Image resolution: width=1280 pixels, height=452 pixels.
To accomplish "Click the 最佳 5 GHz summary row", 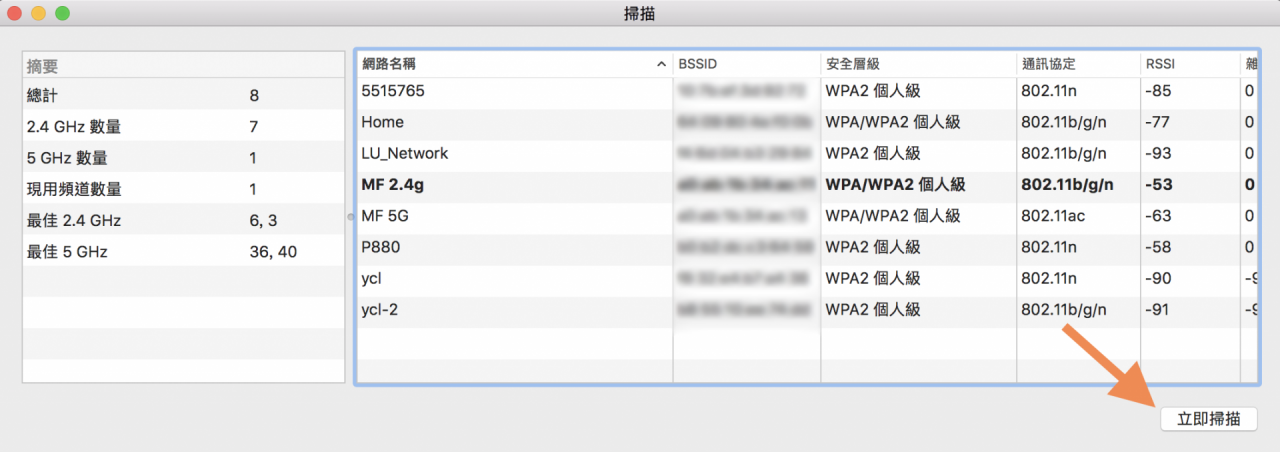I will coord(183,251).
